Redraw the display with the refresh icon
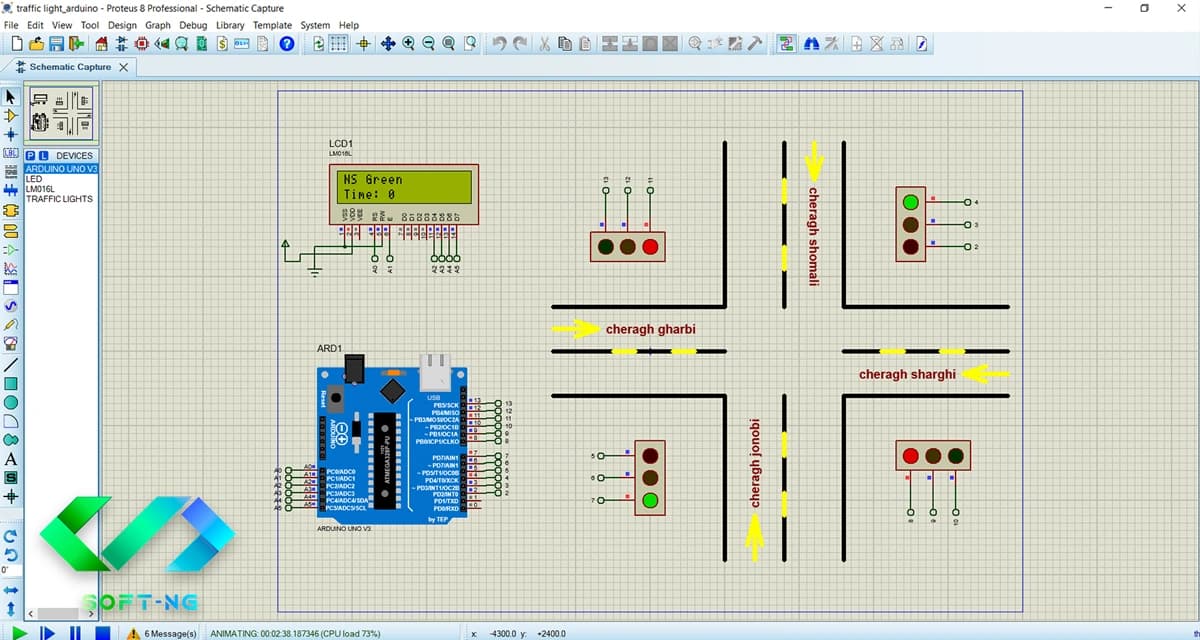The image size is (1200, 640). click(x=319, y=44)
